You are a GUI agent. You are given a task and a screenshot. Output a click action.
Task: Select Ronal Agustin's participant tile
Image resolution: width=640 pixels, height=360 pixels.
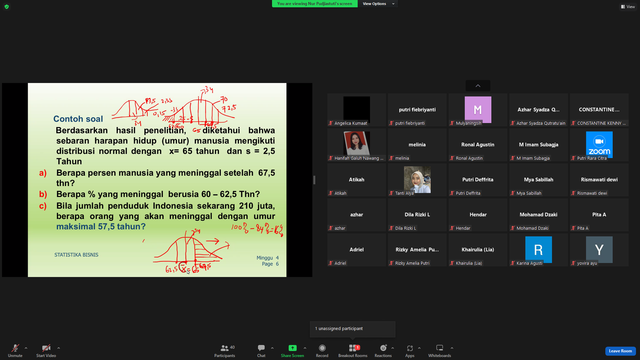478,144
